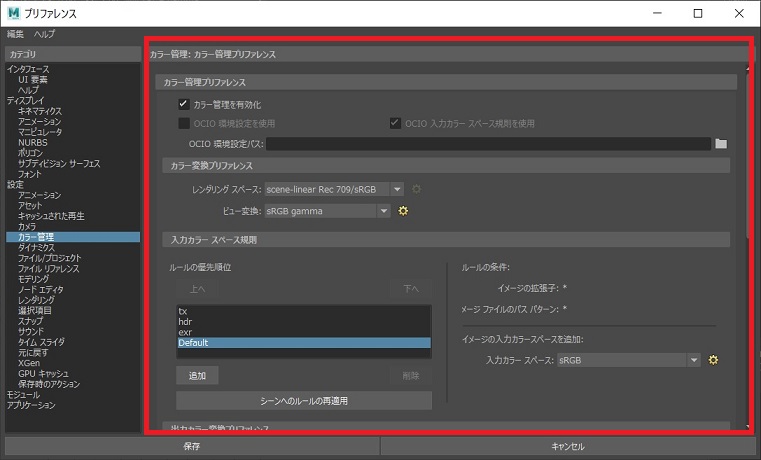Image resolution: width=761 pixels, height=460 pixels.
Task: Select キャッシュされた再生 category
Action: pos(51,216)
